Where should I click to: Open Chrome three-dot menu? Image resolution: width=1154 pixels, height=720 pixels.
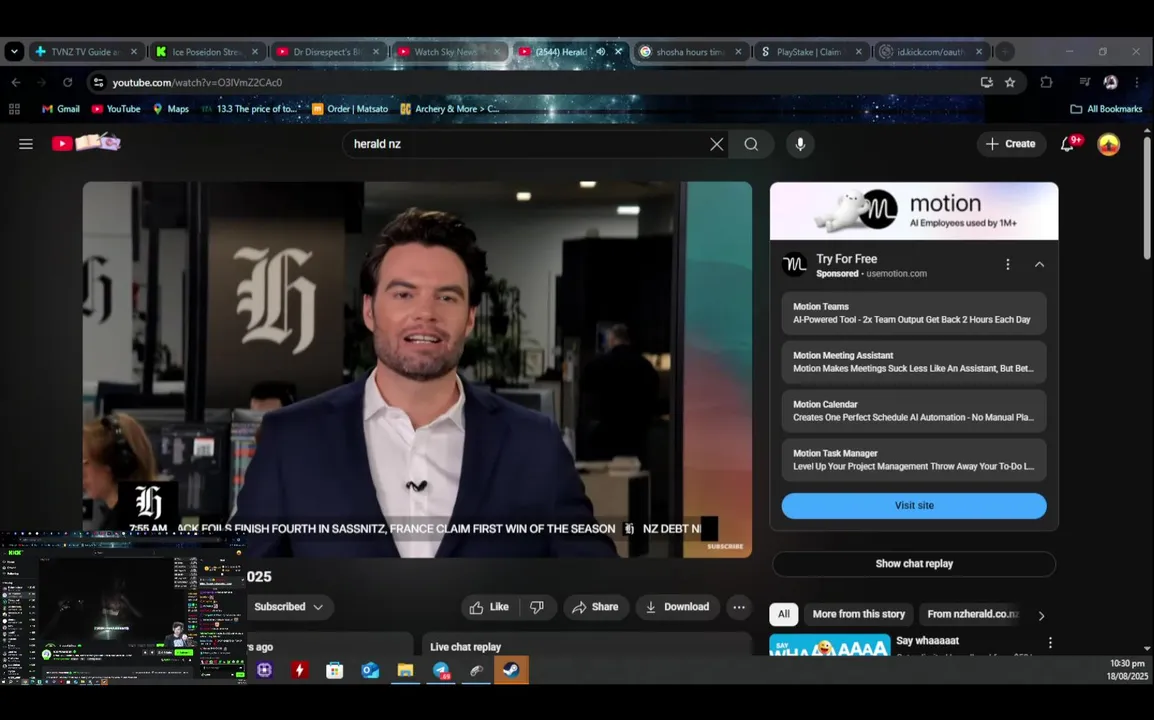click(1136, 82)
